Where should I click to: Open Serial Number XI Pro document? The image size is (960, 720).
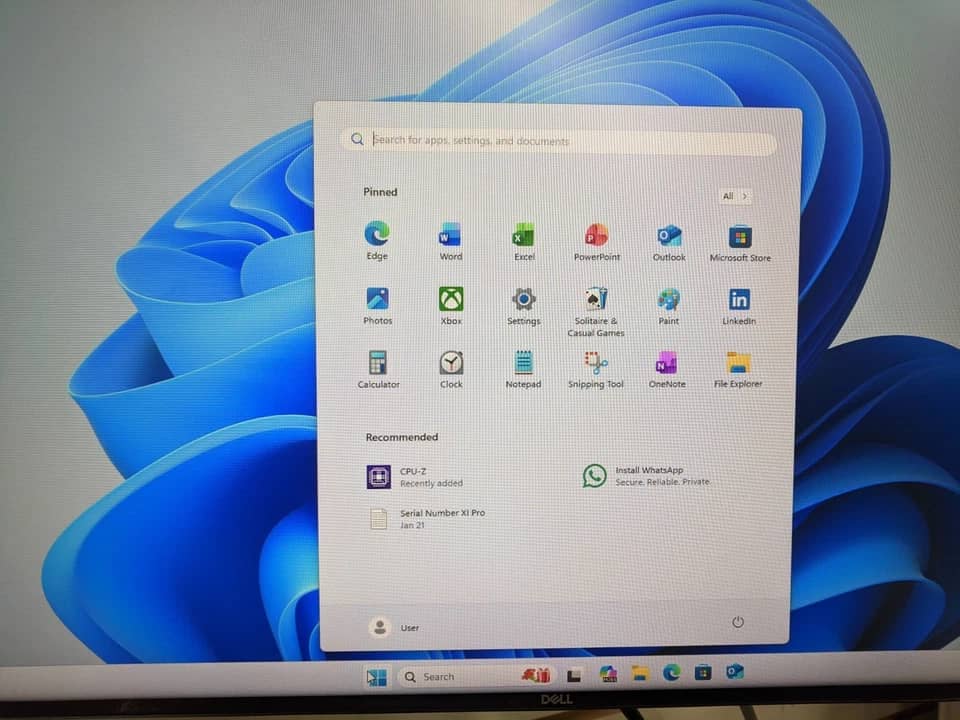(427, 519)
